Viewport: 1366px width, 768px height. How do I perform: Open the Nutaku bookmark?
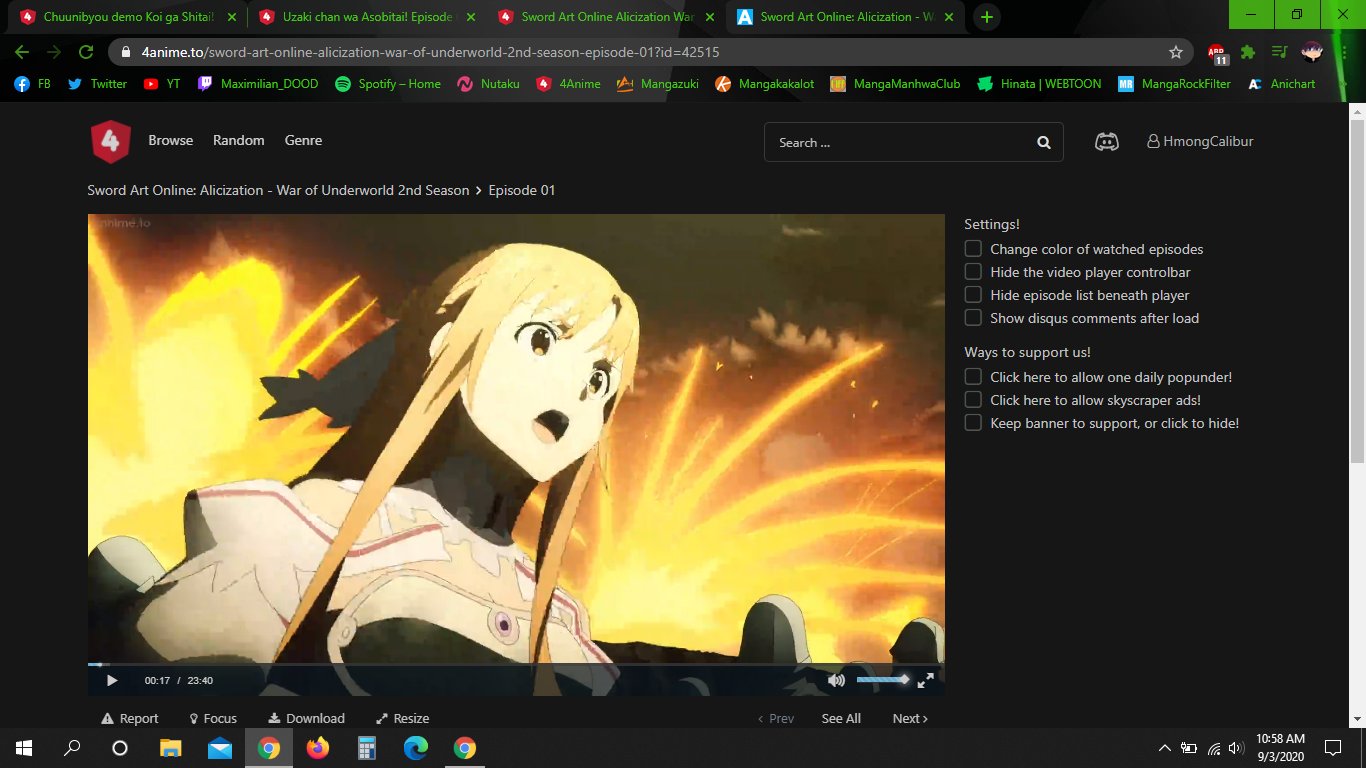point(488,84)
